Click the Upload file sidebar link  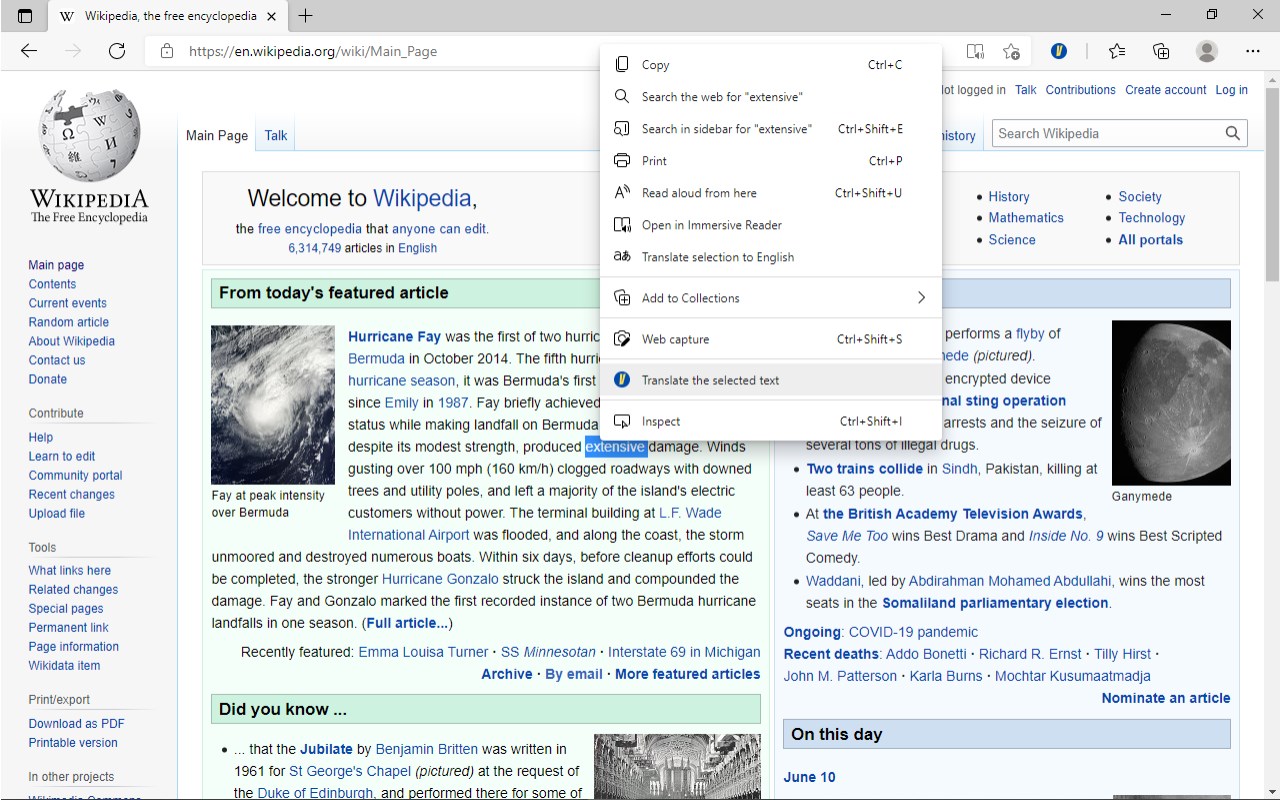(x=57, y=513)
